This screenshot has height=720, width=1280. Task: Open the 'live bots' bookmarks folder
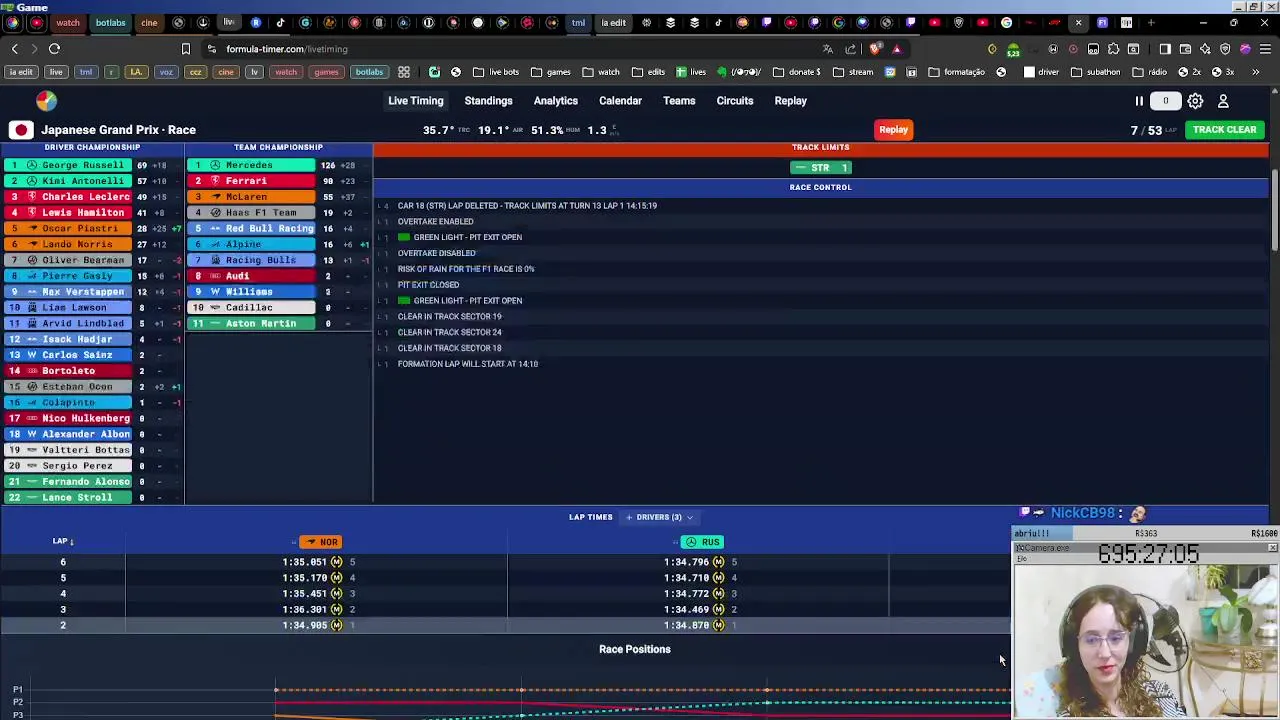(x=496, y=72)
